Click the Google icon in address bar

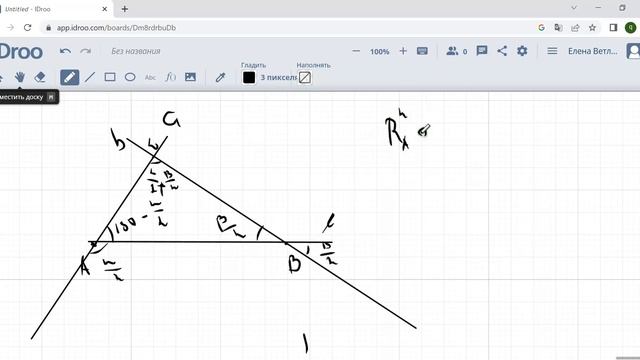pos(541,28)
